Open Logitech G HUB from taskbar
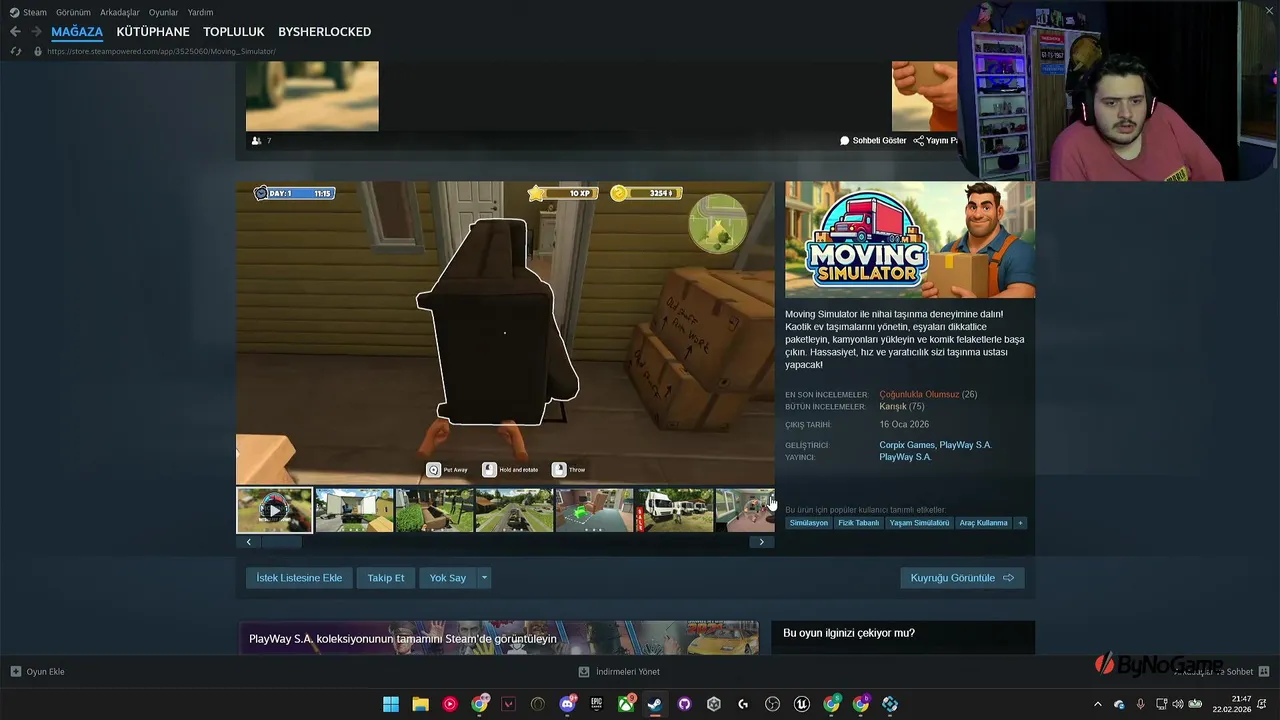The width and height of the screenshot is (1280, 720). tap(743, 704)
